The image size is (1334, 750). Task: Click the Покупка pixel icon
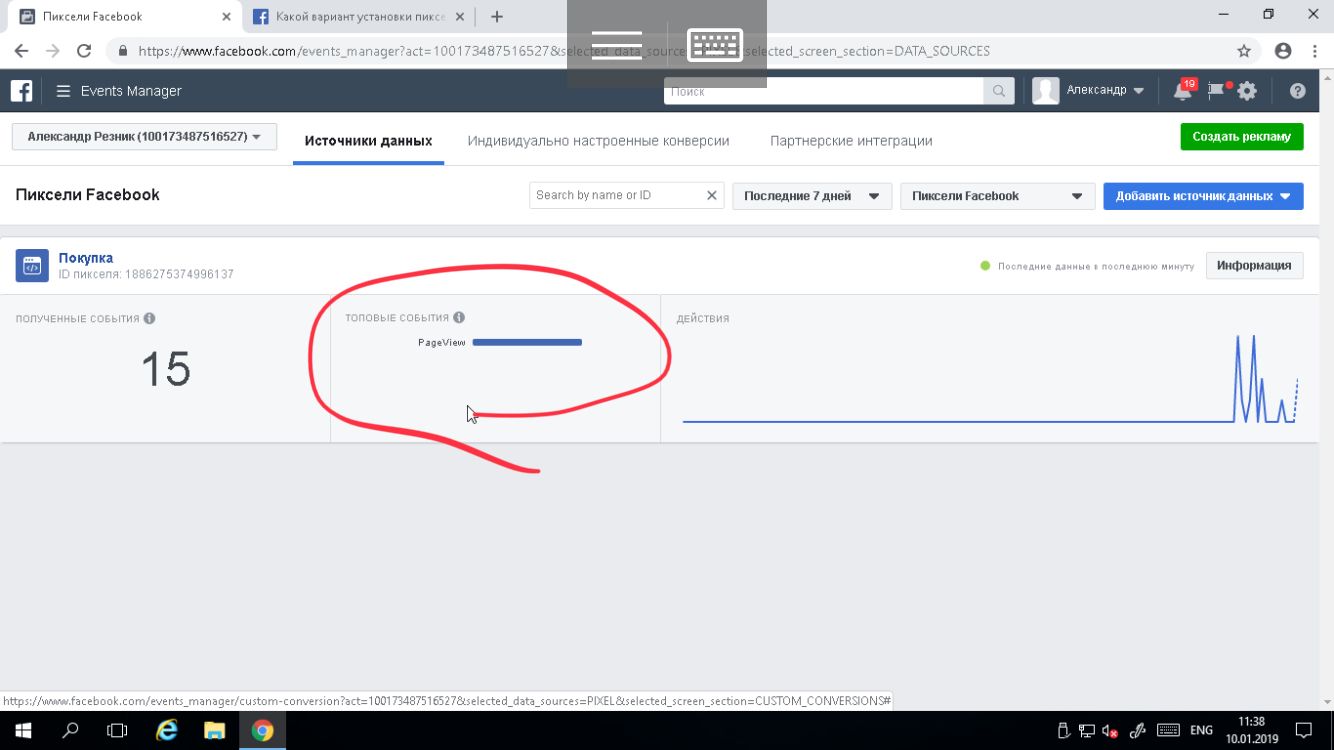click(31, 266)
